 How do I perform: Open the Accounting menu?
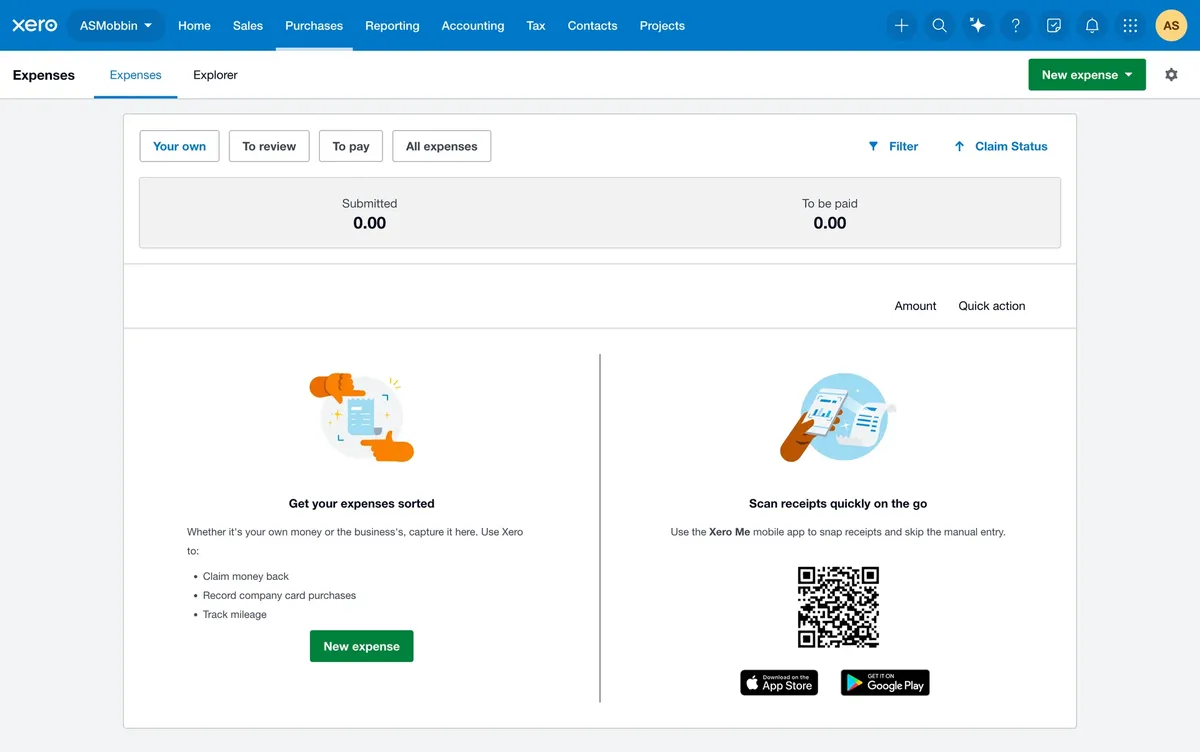[x=473, y=26]
